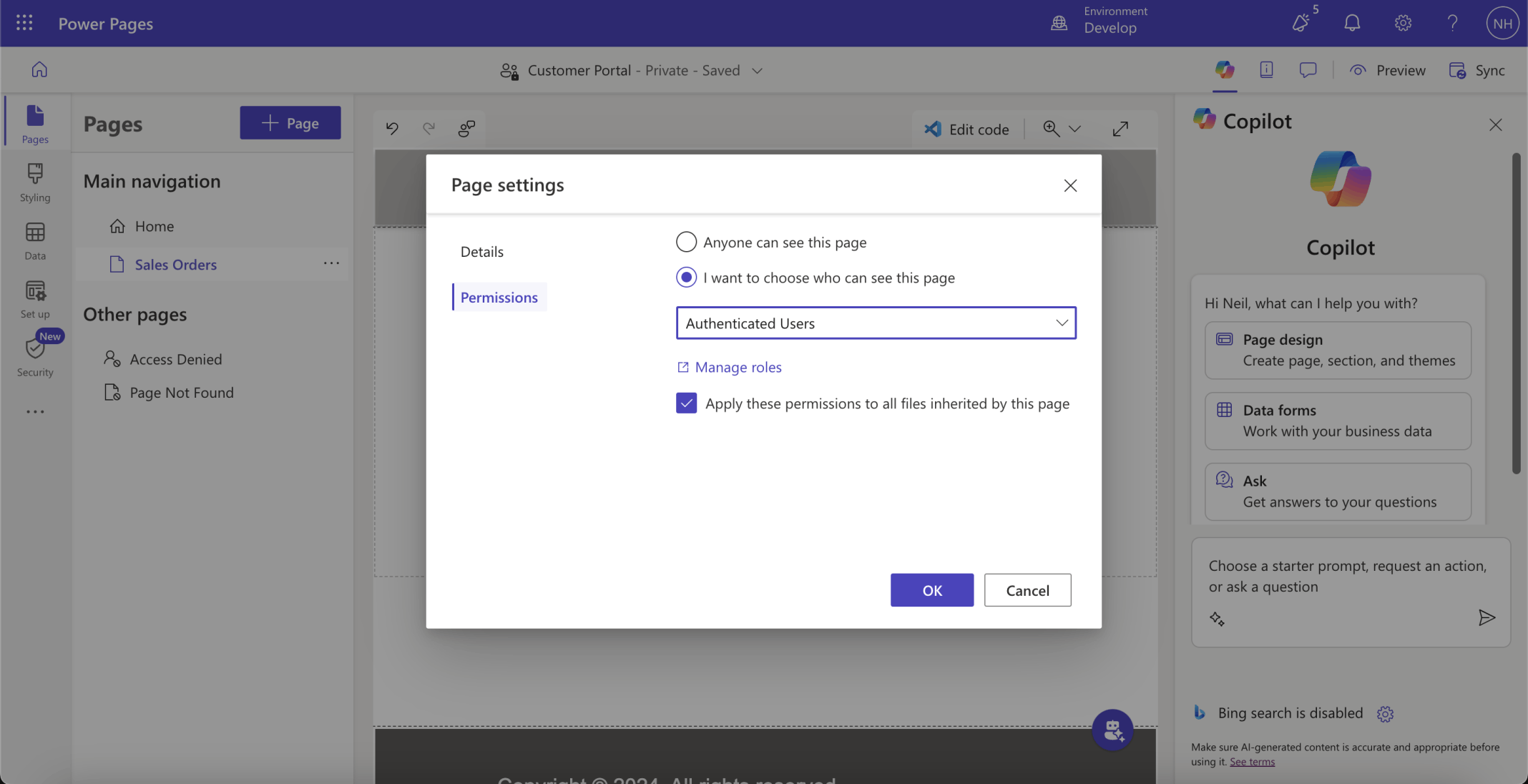Select 'Anyone can see this page'
Screen dimensions: 1528x784
[x=686, y=242]
